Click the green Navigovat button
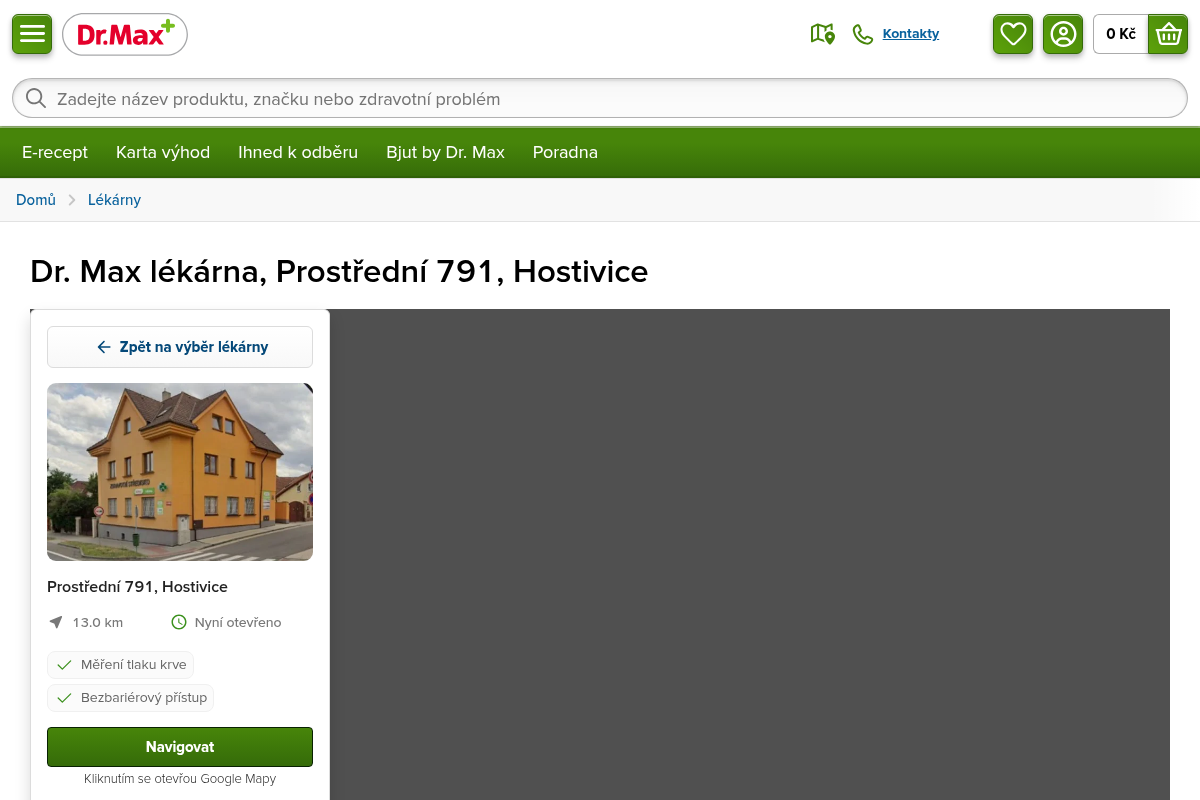Screen dimensions: 1200x800 [180, 747]
